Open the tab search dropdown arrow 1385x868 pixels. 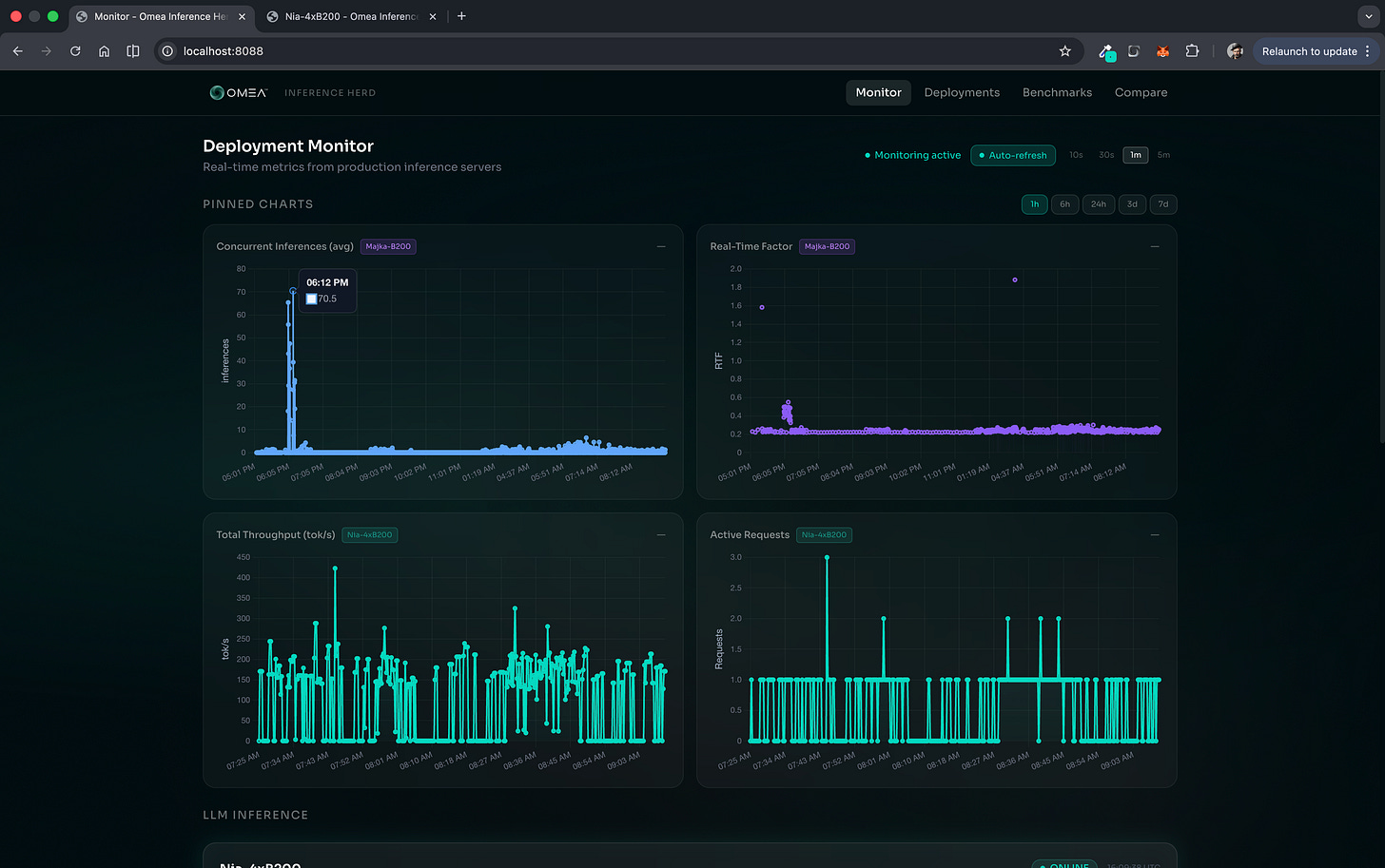pos(1368,16)
